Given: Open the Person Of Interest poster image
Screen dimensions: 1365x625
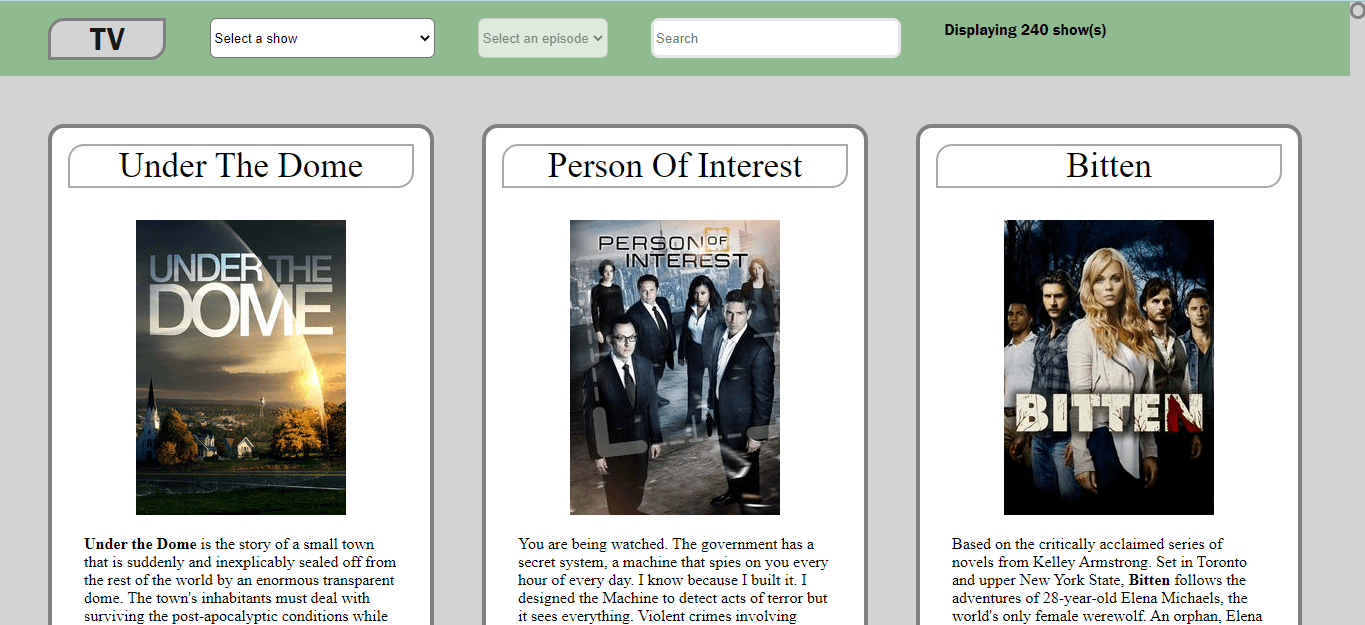Looking at the screenshot, I should coord(675,367).
